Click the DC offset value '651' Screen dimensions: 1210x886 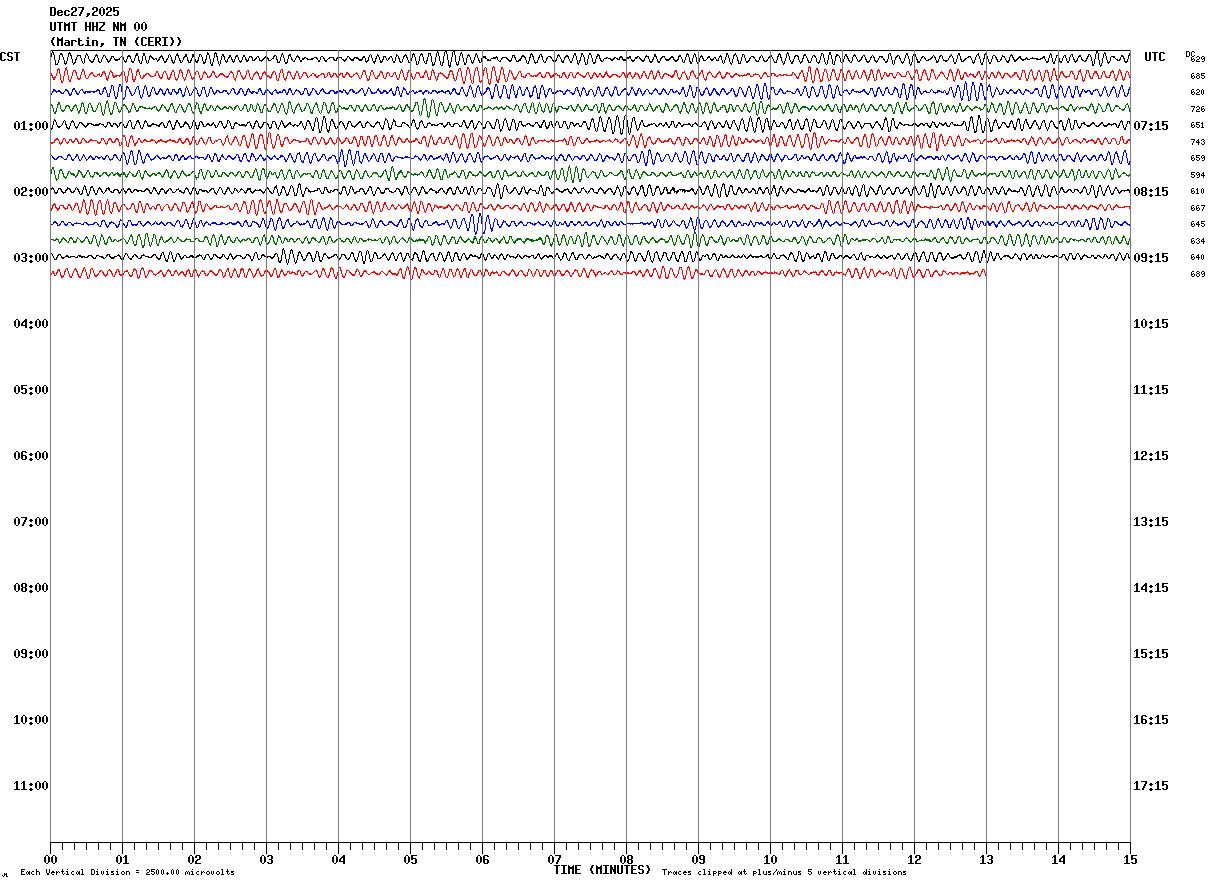[1198, 126]
